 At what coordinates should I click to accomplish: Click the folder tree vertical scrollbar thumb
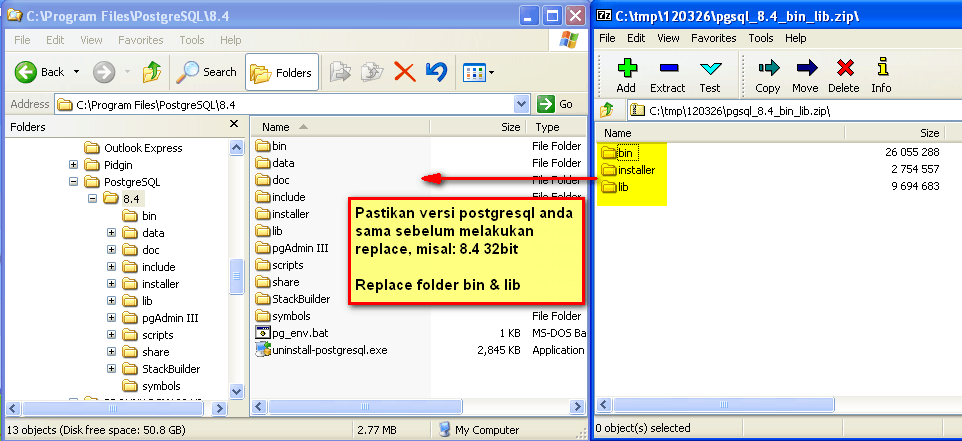coord(237,277)
